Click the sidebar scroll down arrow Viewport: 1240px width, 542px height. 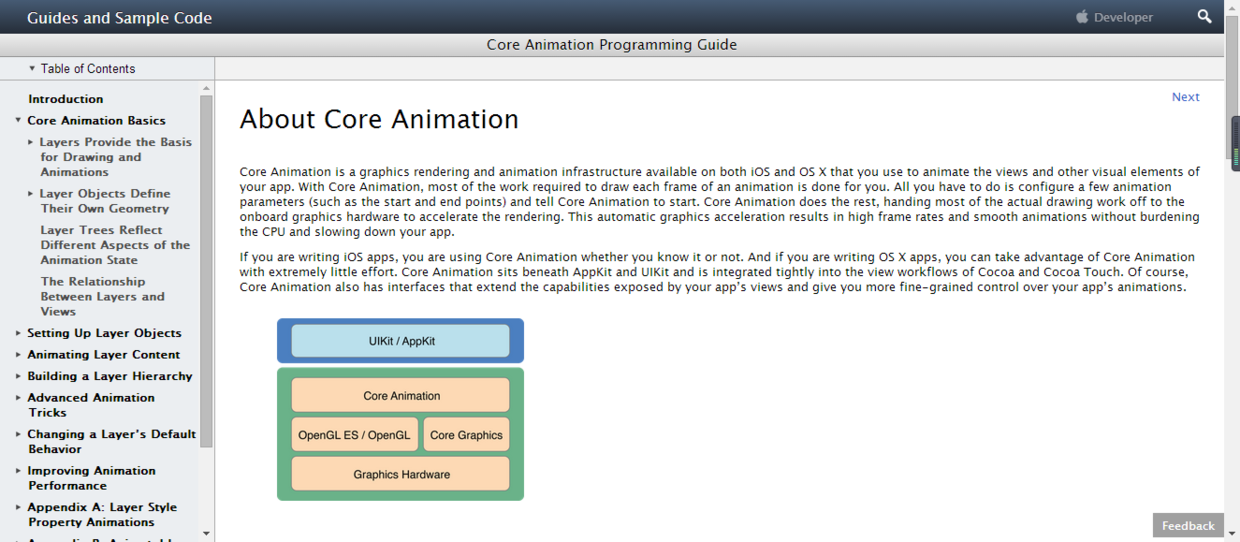coord(206,533)
